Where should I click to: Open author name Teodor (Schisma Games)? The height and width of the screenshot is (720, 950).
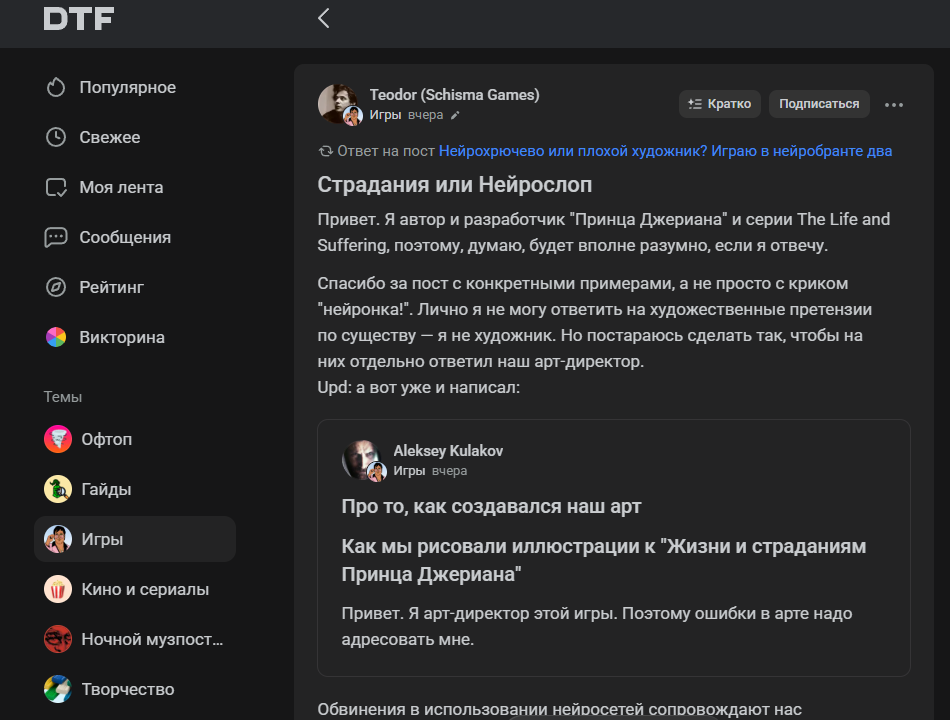pyautogui.click(x=454, y=95)
